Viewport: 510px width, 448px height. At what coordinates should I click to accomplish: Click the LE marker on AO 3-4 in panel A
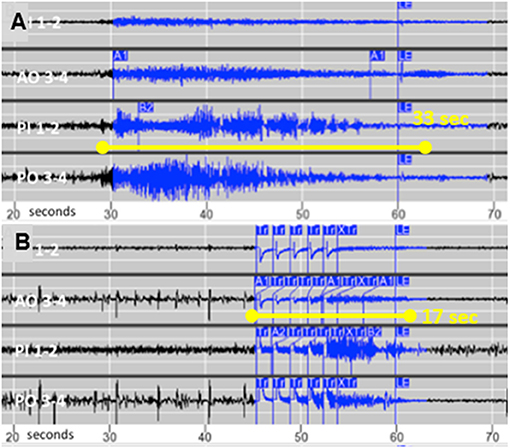405,56
